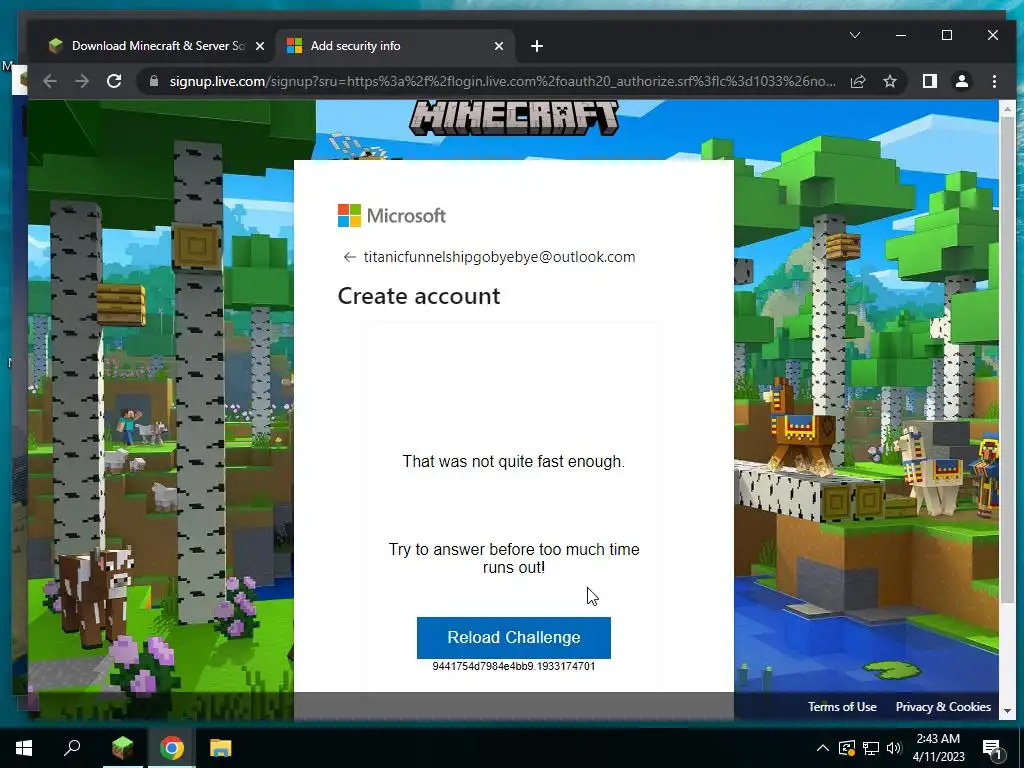
Task: Click the browser forward arrow
Action: point(82,81)
